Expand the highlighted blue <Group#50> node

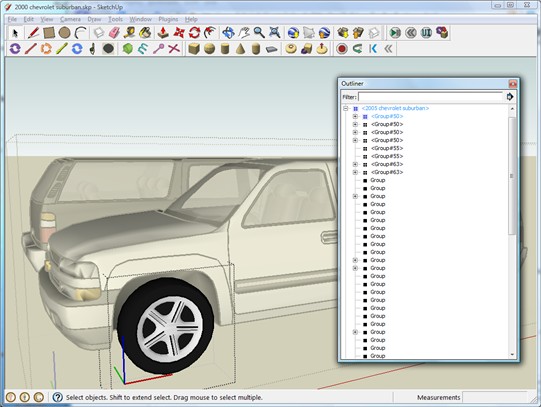(x=355, y=116)
